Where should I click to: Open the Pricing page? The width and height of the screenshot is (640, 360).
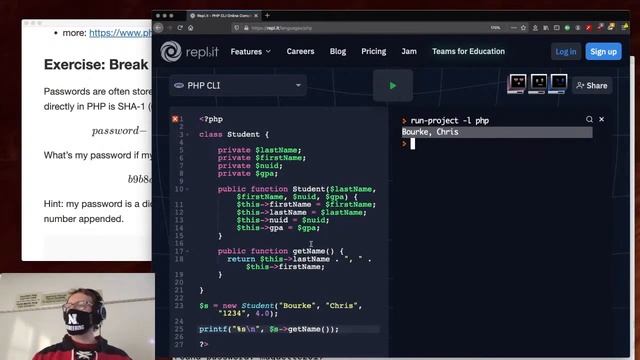pyautogui.click(x=373, y=51)
